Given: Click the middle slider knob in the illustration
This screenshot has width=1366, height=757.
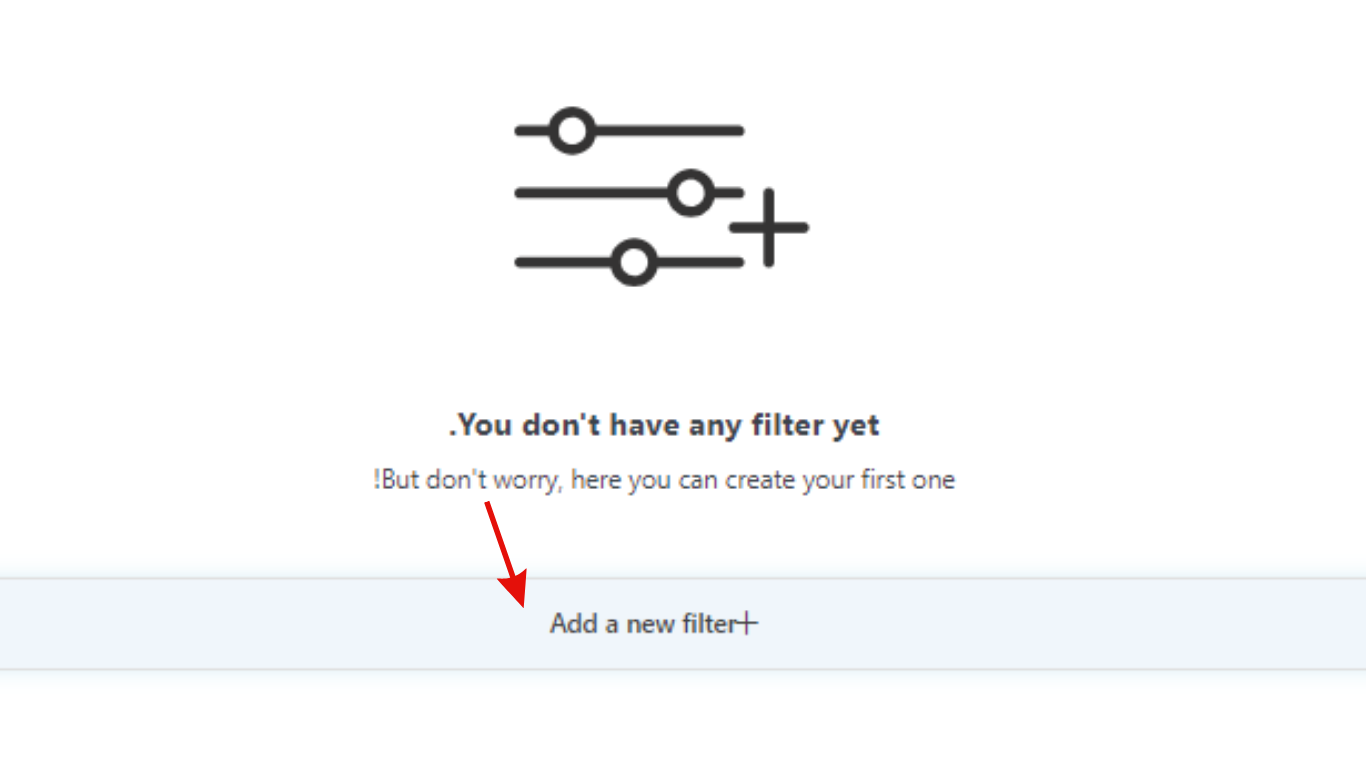Looking at the screenshot, I should click(x=691, y=193).
